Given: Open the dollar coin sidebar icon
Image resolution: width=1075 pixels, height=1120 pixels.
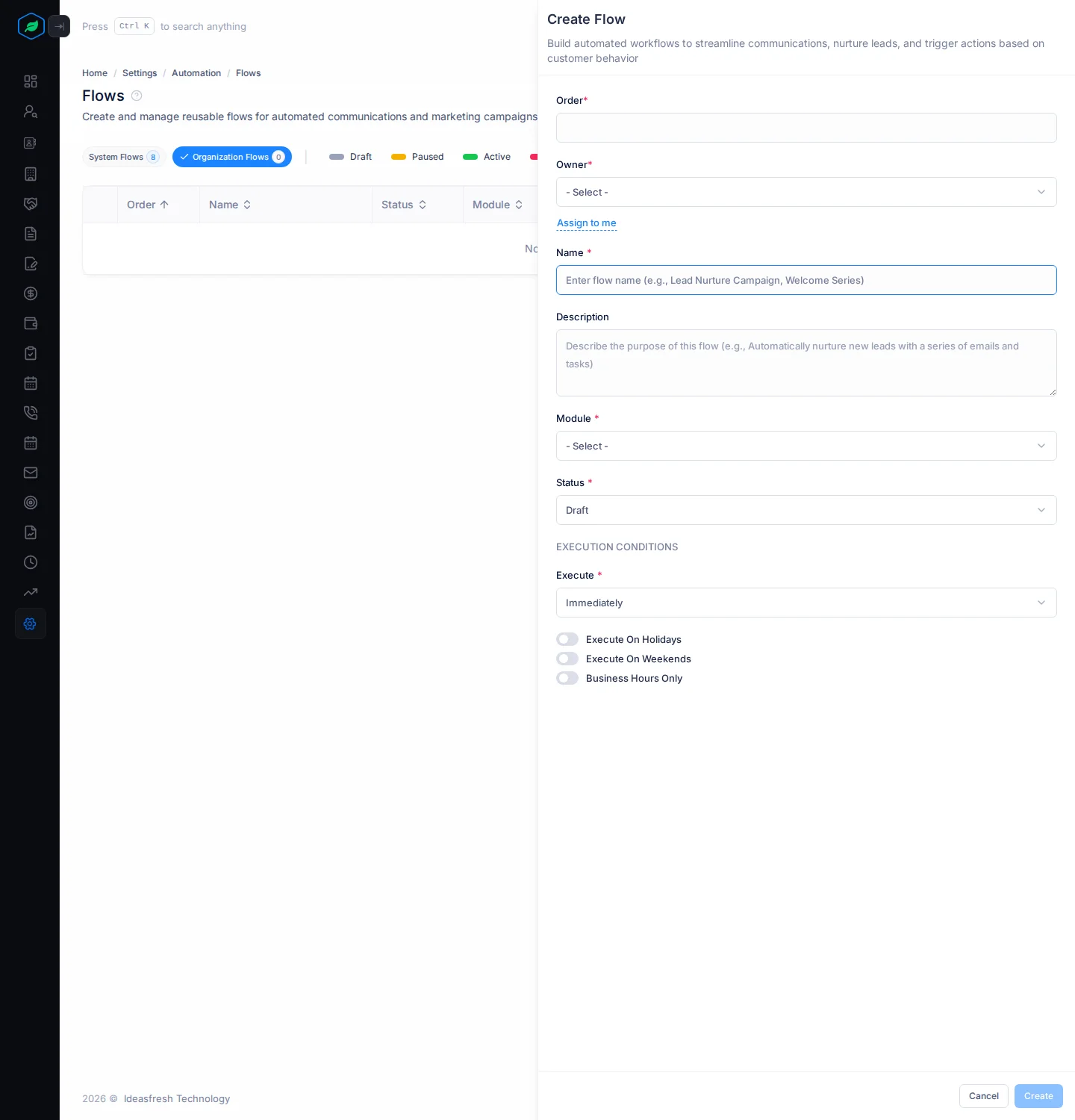Looking at the screenshot, I should click(31, 293).
